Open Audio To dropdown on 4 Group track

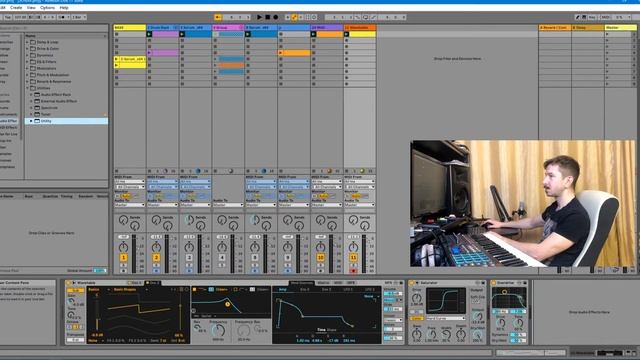click(228, 205)
